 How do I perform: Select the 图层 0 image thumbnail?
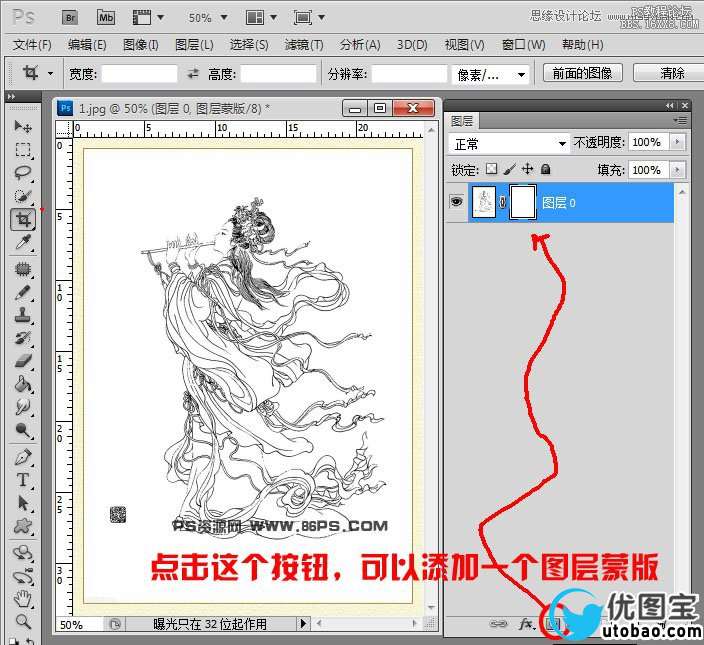(484, 202)
